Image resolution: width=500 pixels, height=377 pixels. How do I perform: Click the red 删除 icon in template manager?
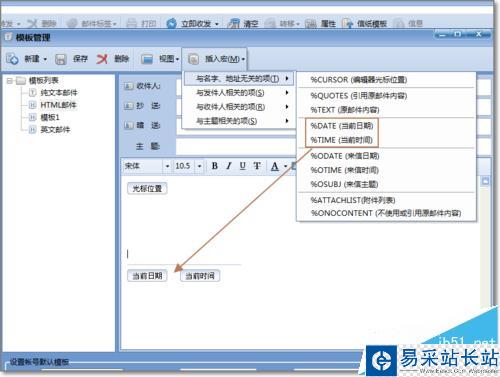point(102,59)
